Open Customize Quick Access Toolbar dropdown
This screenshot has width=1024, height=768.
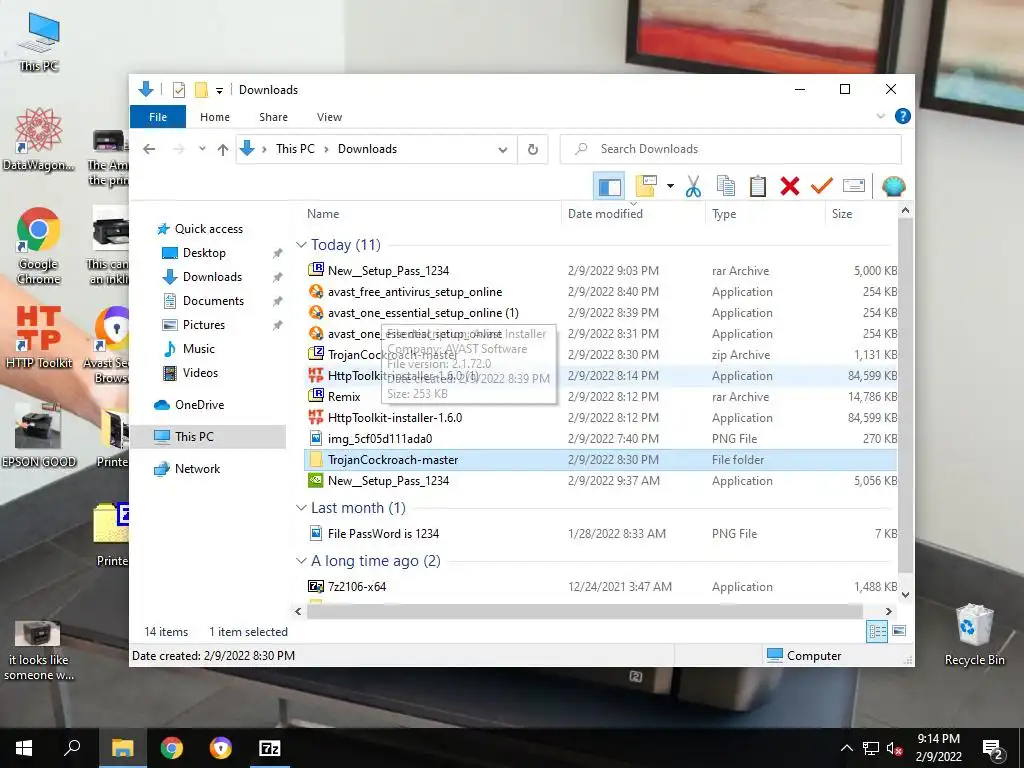pos(219,91)
